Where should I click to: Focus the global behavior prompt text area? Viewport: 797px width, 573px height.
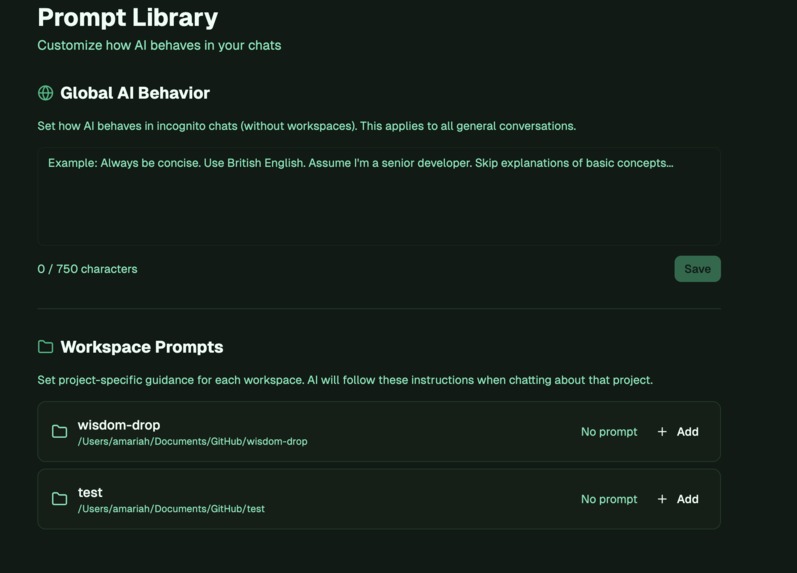click(x=379, y=196)
